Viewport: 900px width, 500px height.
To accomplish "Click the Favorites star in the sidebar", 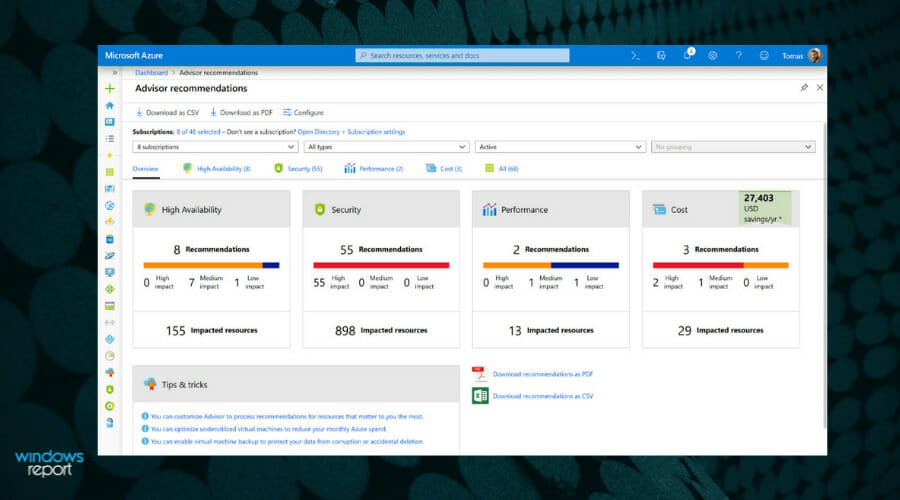I will click(110, 155).
